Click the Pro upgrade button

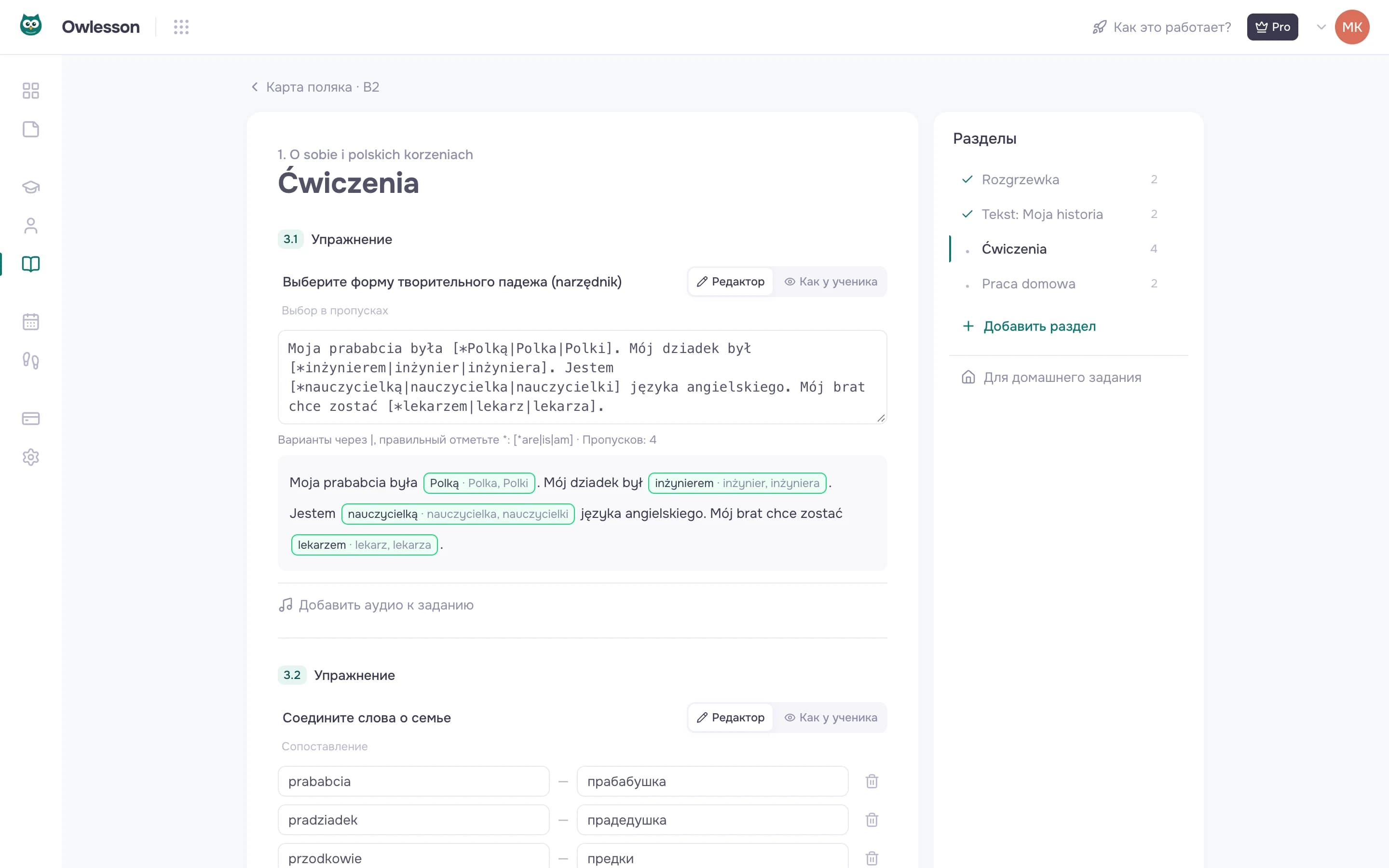[1272, 27]
